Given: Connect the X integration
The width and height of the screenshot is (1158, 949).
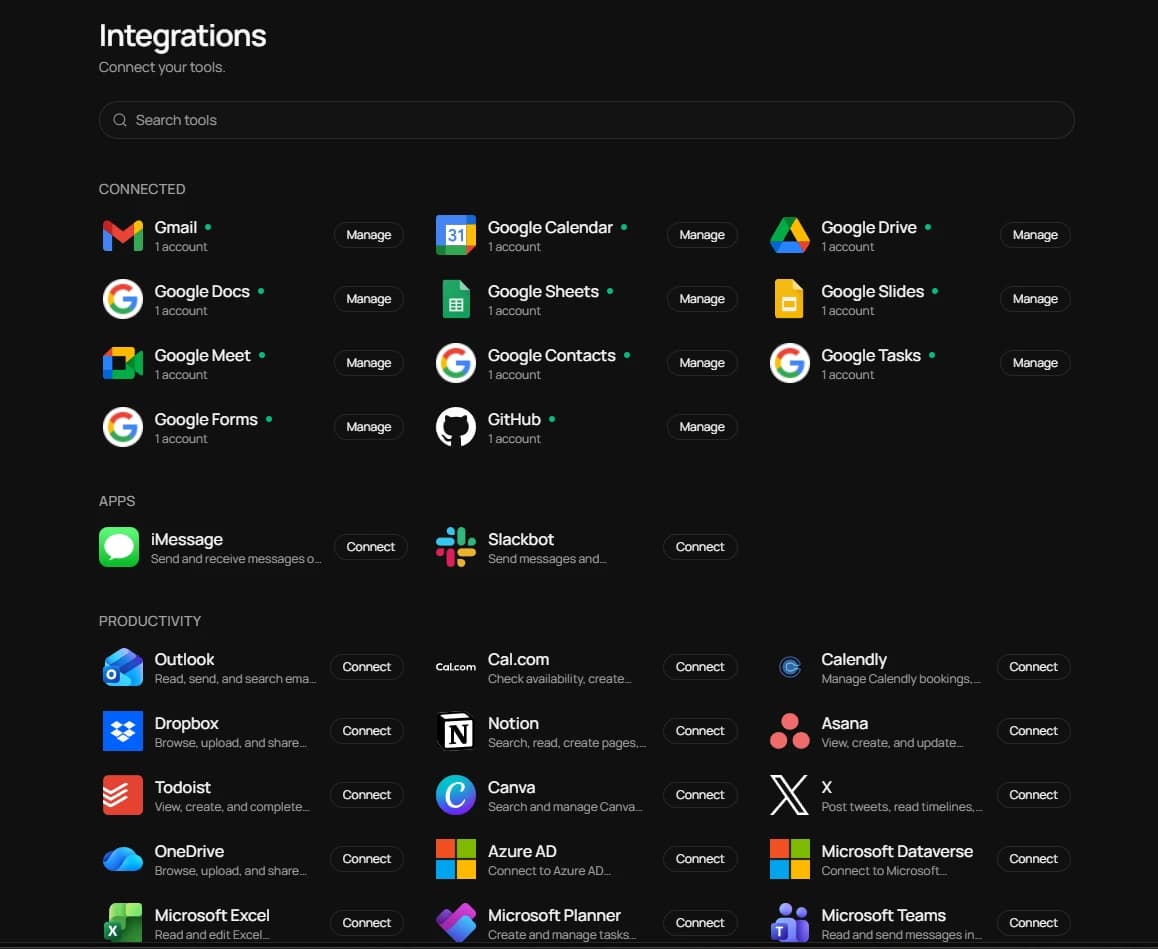Looking at the screenshot, I should 1033,795.
